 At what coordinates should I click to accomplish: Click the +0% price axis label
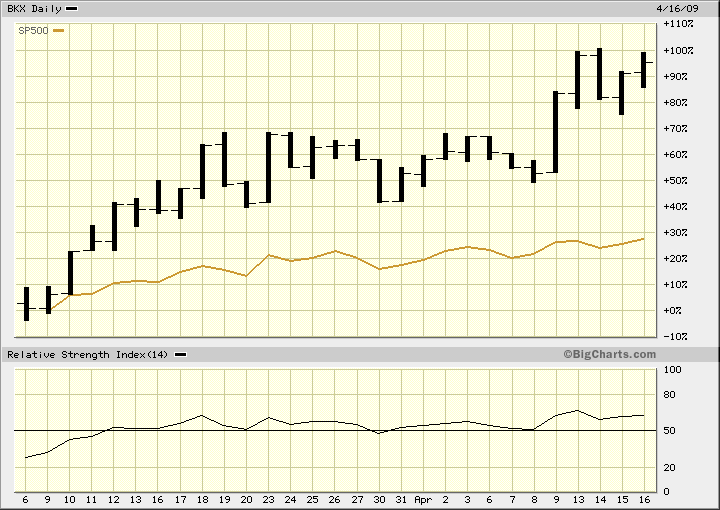(673, 310)
